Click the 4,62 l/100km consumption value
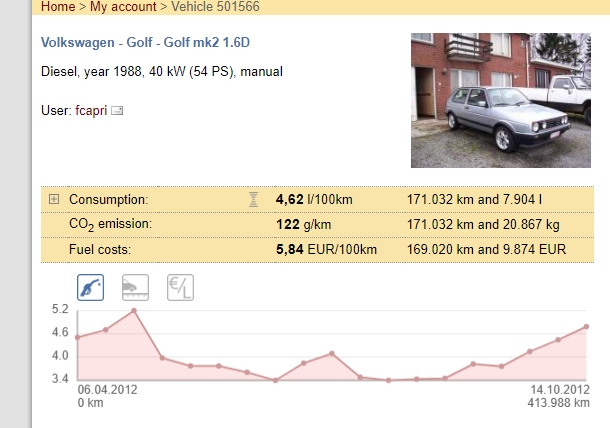Viewport: 610px width, 428px height. [314, 200]
